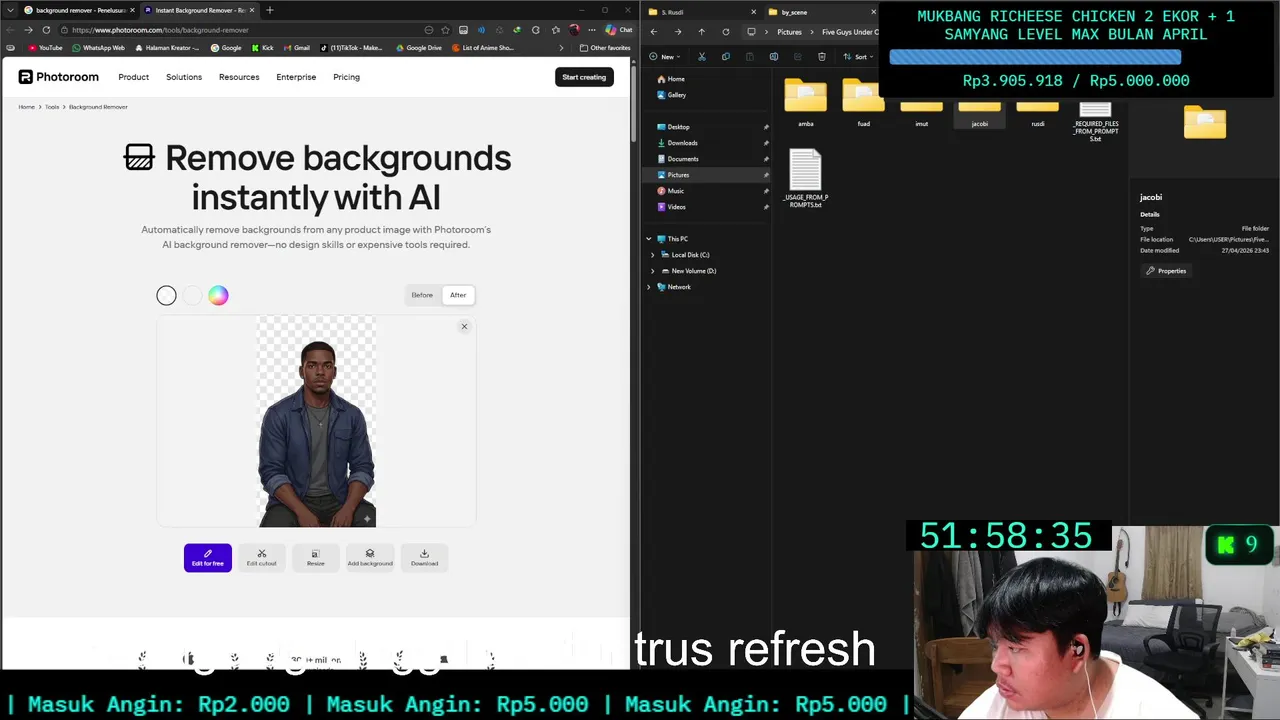Open the Sort dropdown in File Explorer
The image size is (1280, 720).
pyautogui.click(x=859, y=57)
